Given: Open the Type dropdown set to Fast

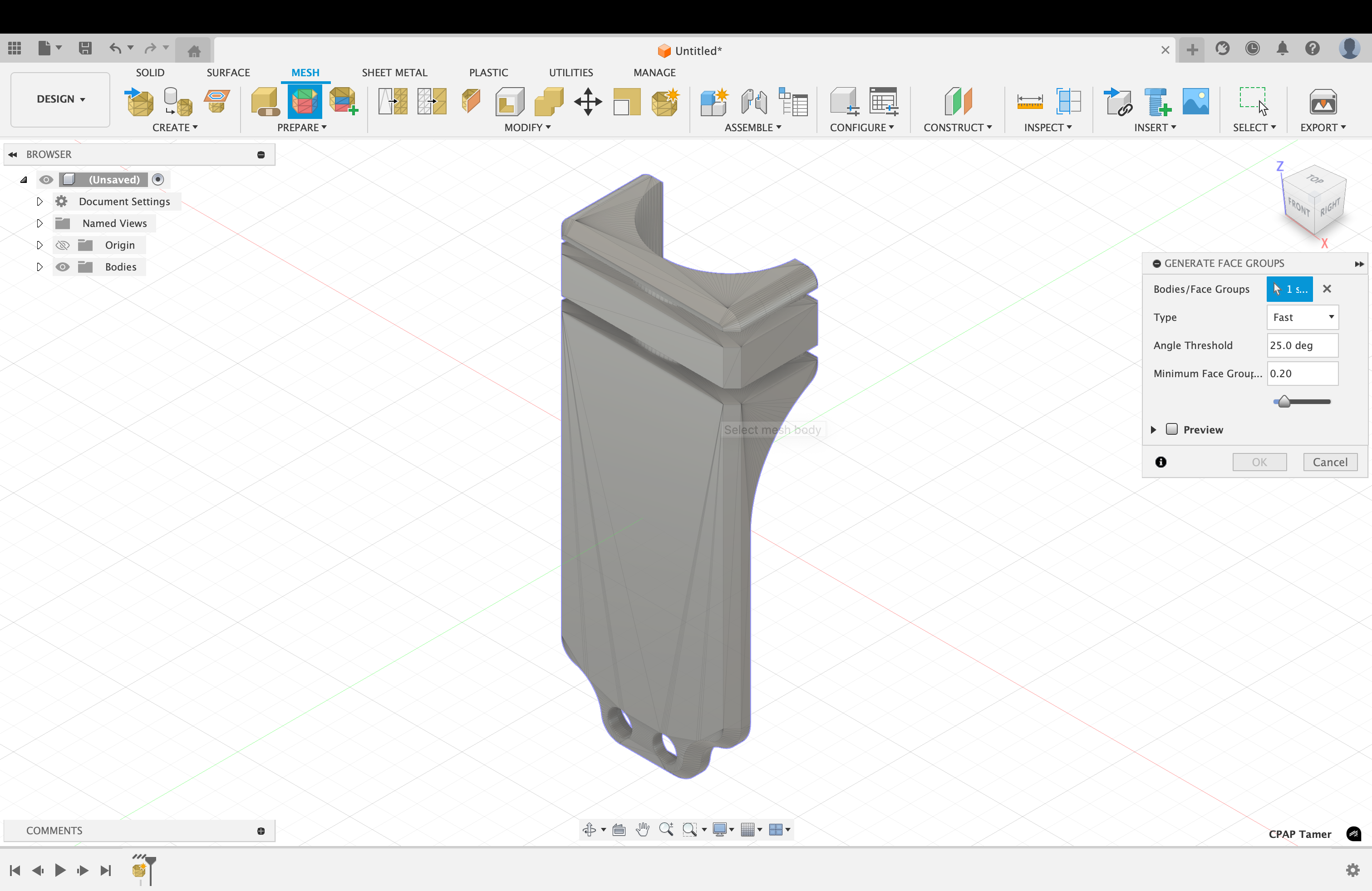Looking at the screenshot, I should pos(1302,317).
